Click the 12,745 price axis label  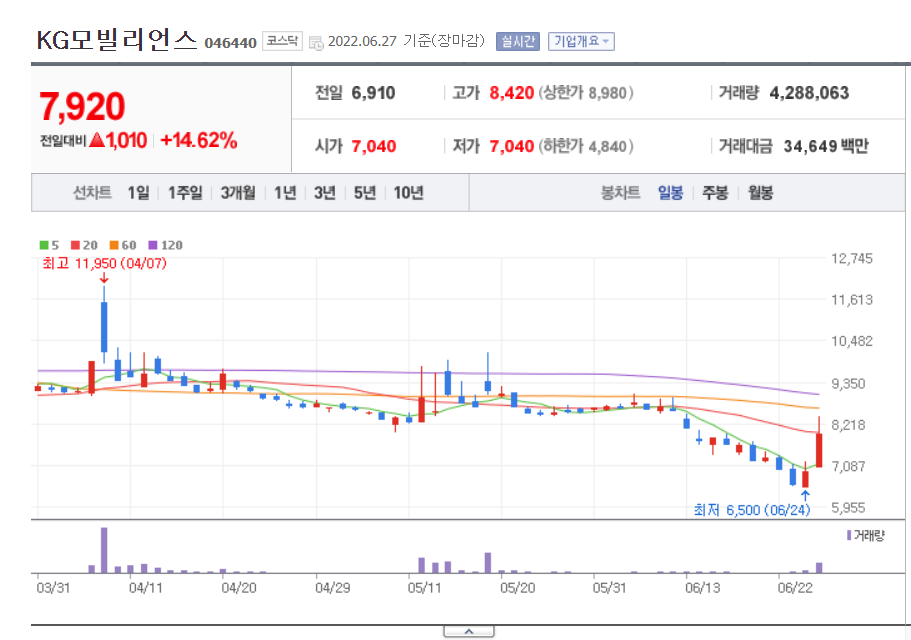click(852, 258)
